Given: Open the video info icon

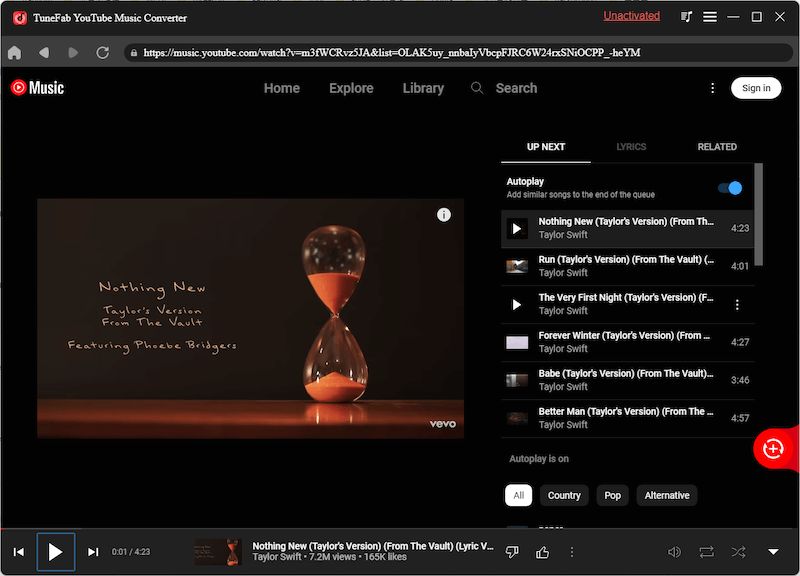Looking at the screenshot, I should click(444, 215).
